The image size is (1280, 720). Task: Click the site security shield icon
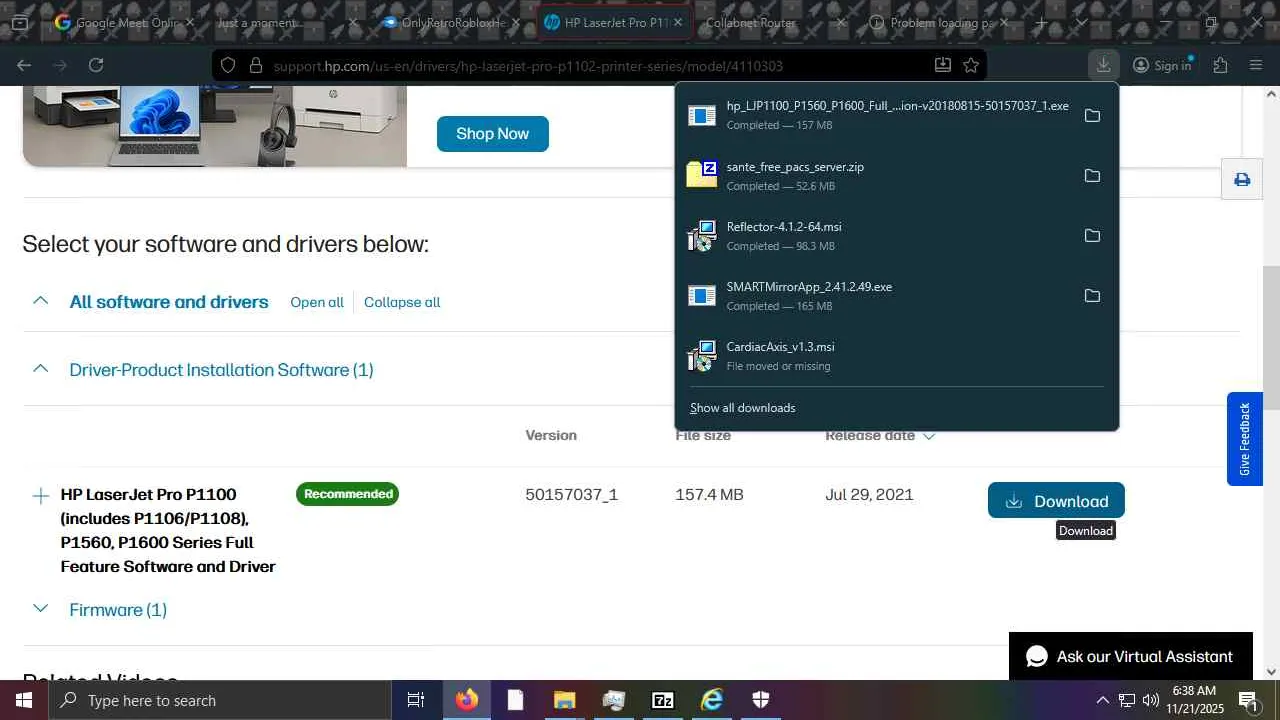click(228, 65)
